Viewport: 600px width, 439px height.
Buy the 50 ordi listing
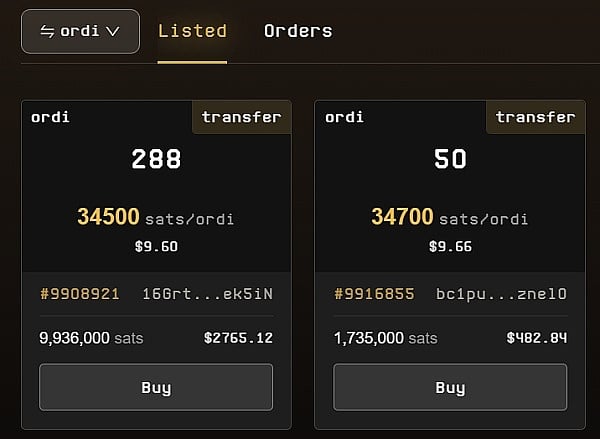click(x=450, y=387)
